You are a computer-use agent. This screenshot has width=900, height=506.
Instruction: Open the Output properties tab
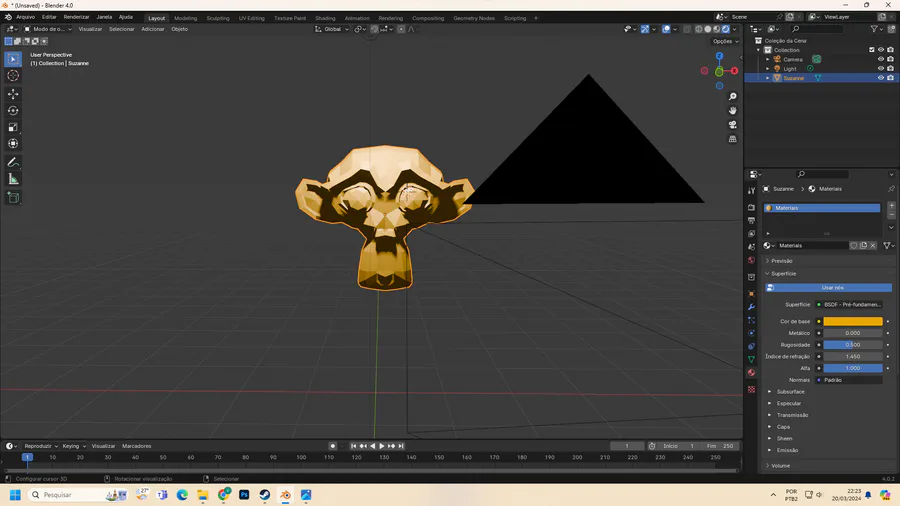pos(751,220)
